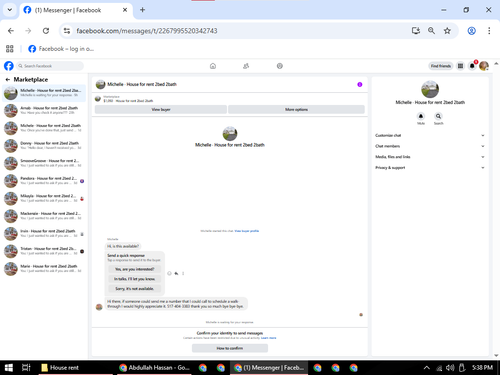Click the More options button
The image size is (500, 375).
[x=296, y=110]
